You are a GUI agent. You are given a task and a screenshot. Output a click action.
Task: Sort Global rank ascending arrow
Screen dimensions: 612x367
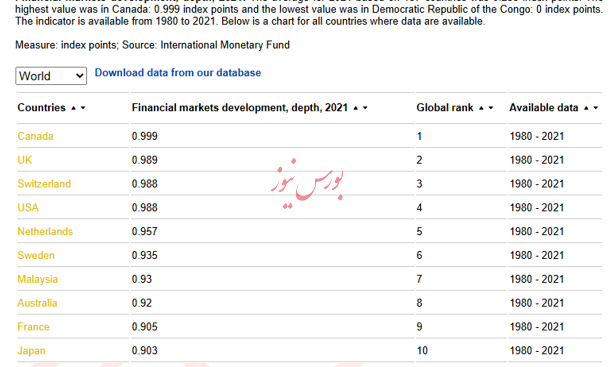click(481, 108)
